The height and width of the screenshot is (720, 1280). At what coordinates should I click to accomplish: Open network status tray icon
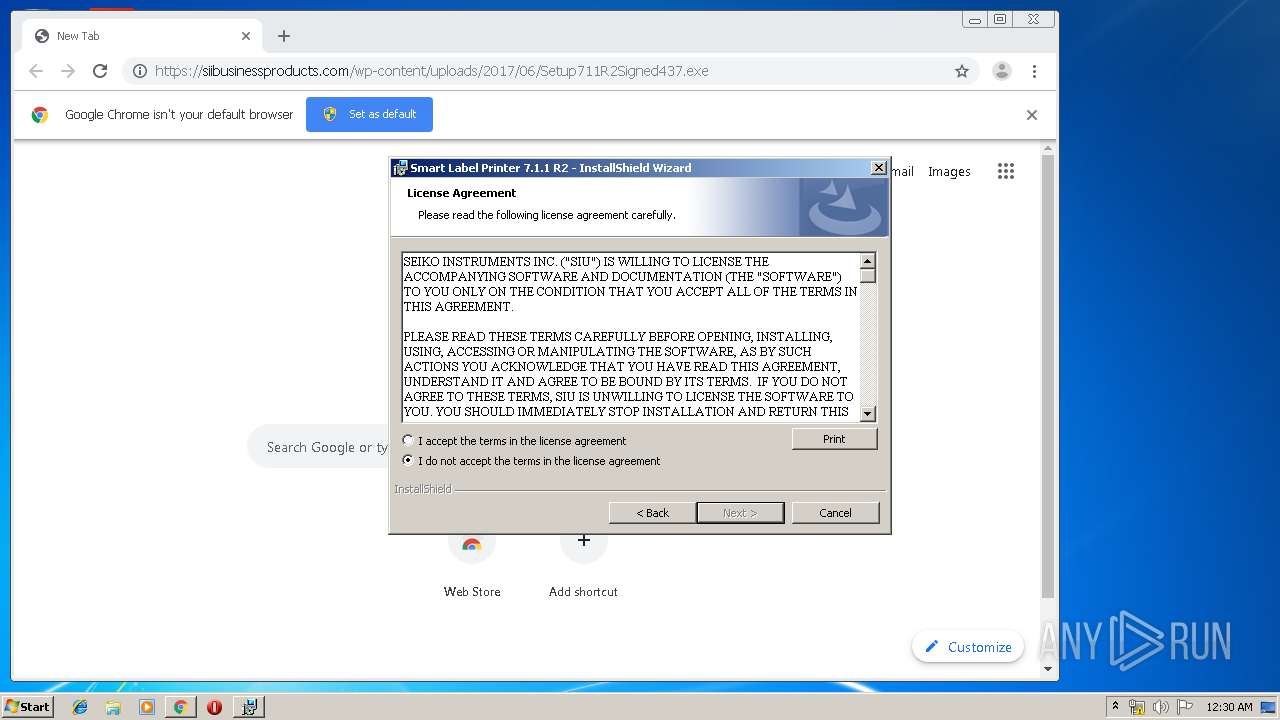point(1137,707)
